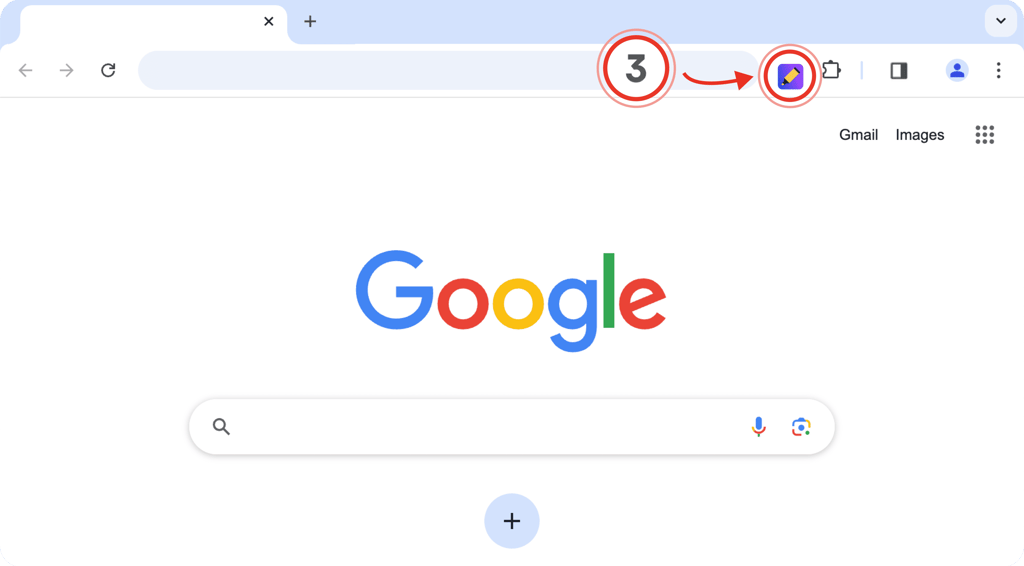The image size is (1024, 566).
Task: Reload the current page
Action: click(x=108, y=70)
